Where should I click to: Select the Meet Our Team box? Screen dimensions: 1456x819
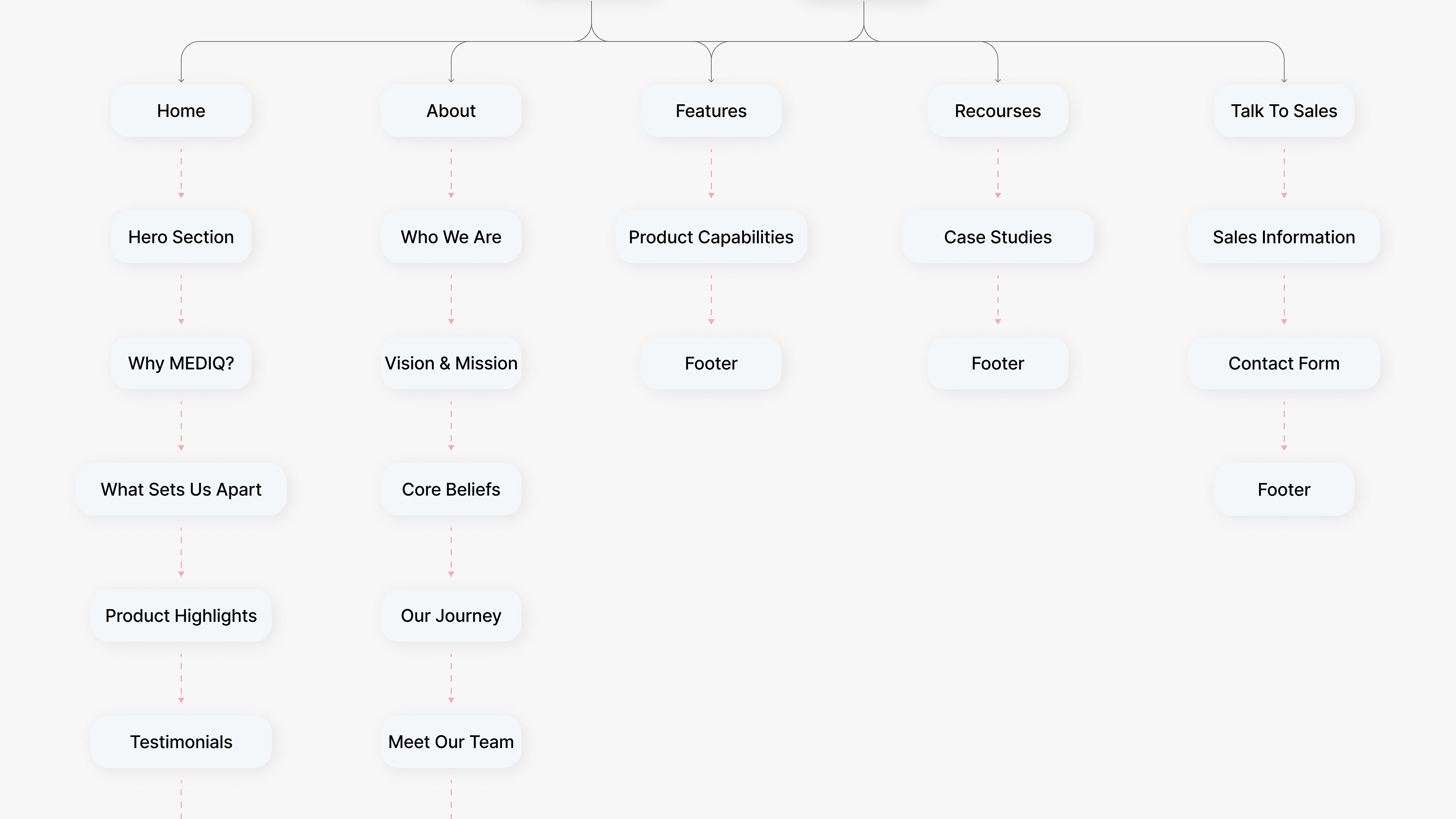coord(450,742)
